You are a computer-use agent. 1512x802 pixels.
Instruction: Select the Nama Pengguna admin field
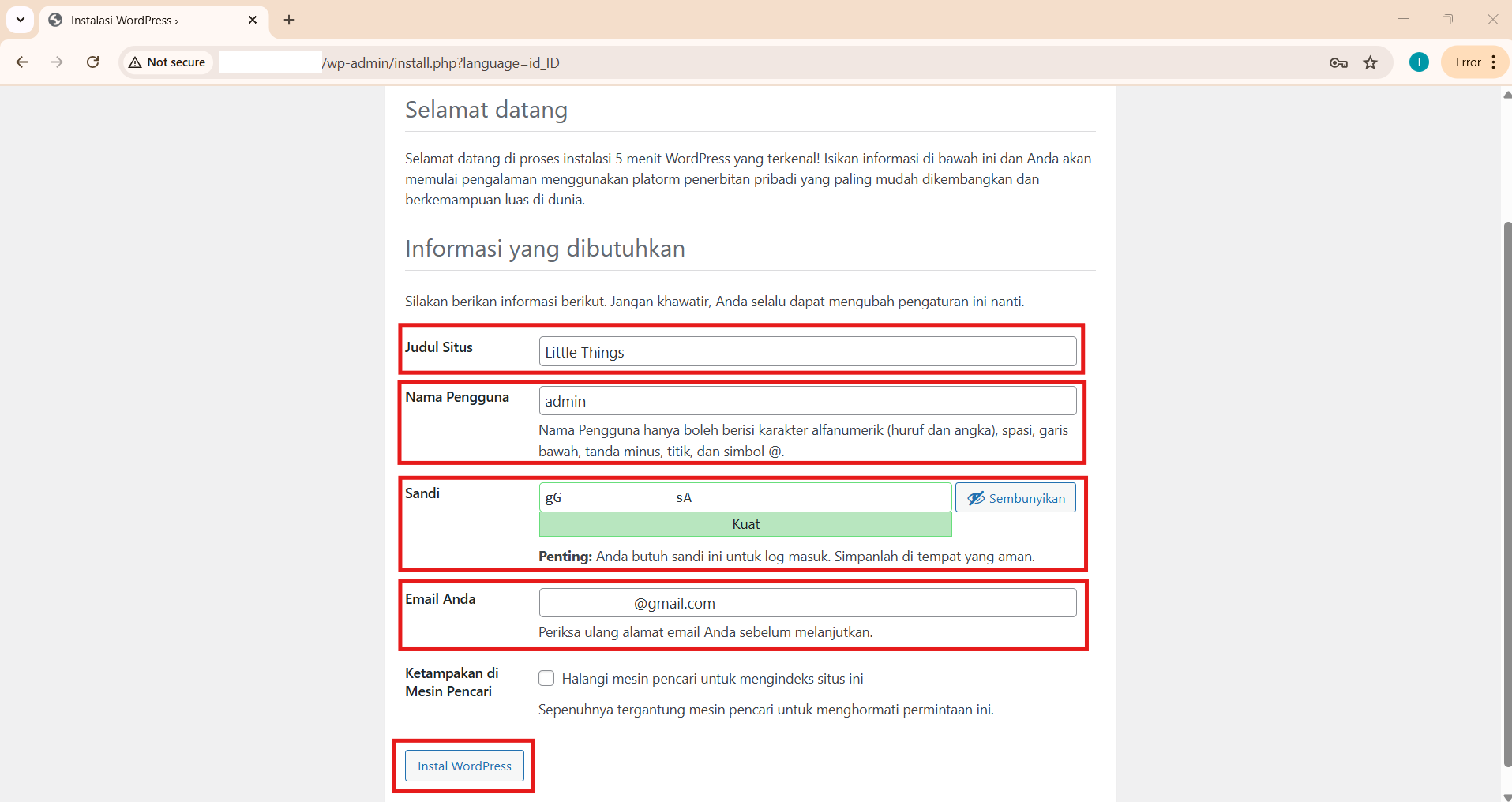point(807,401)
